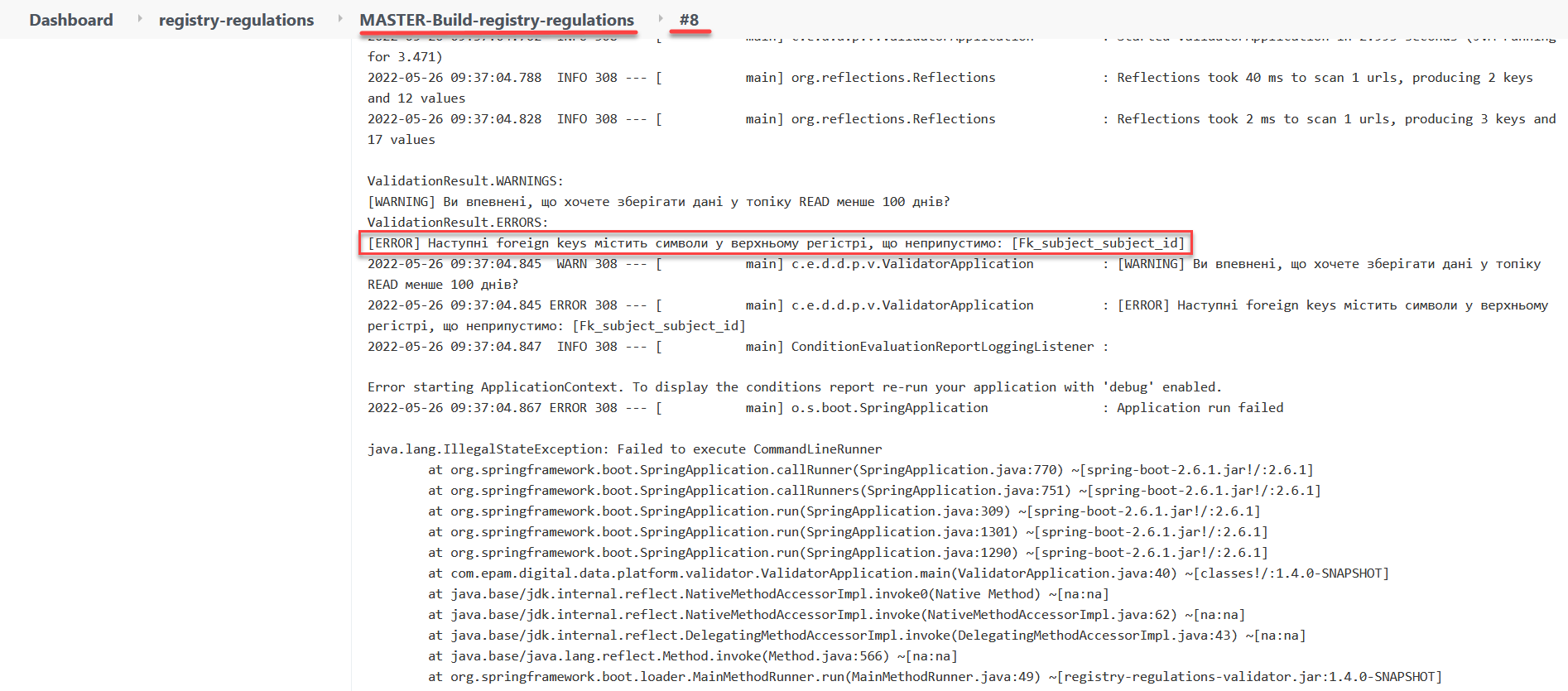
Task: Click DelegatingMethodAccessorImpl.invoke stack trace line
Action: 867,636
